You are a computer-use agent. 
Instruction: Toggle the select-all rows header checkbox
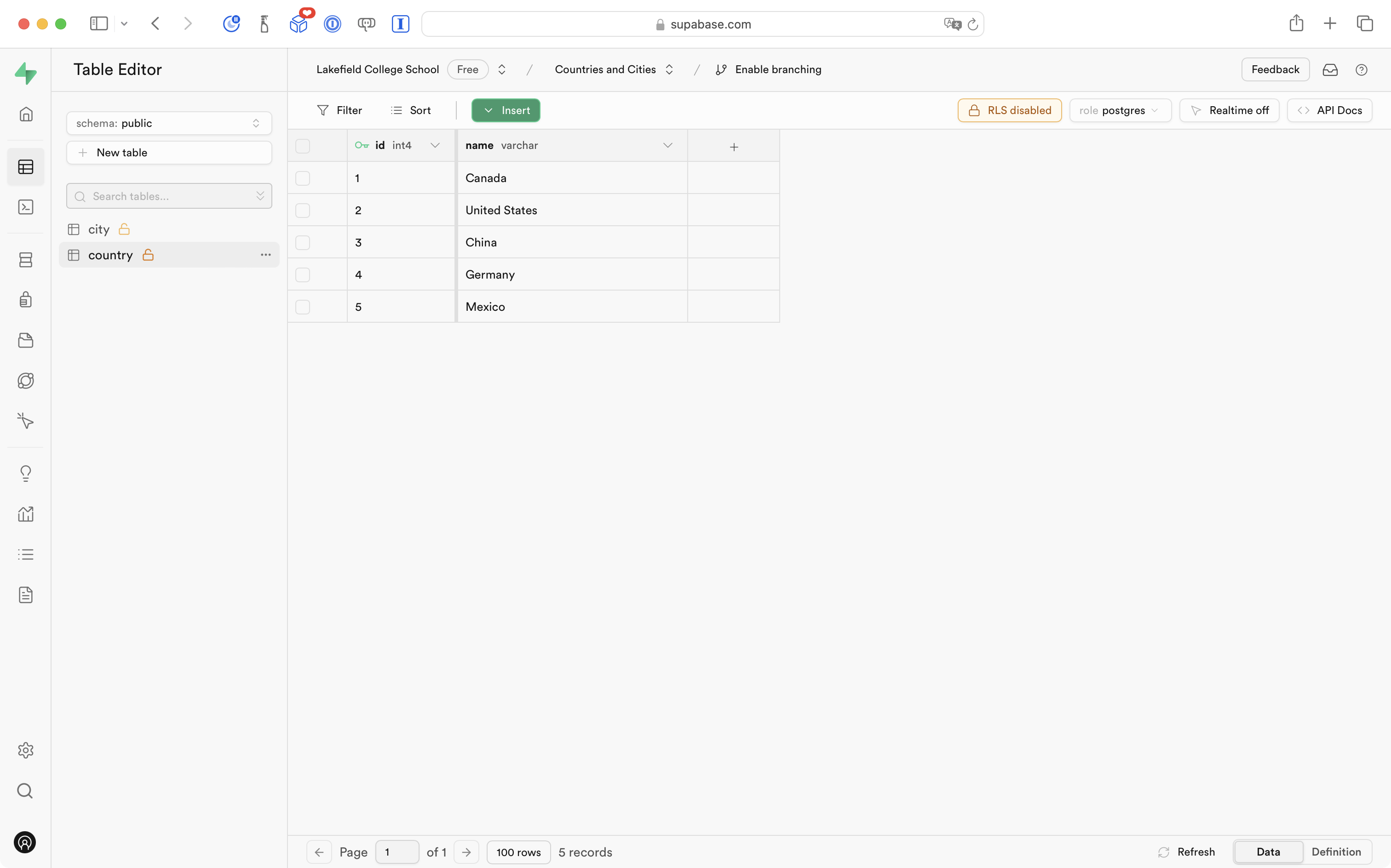[303, 146]
